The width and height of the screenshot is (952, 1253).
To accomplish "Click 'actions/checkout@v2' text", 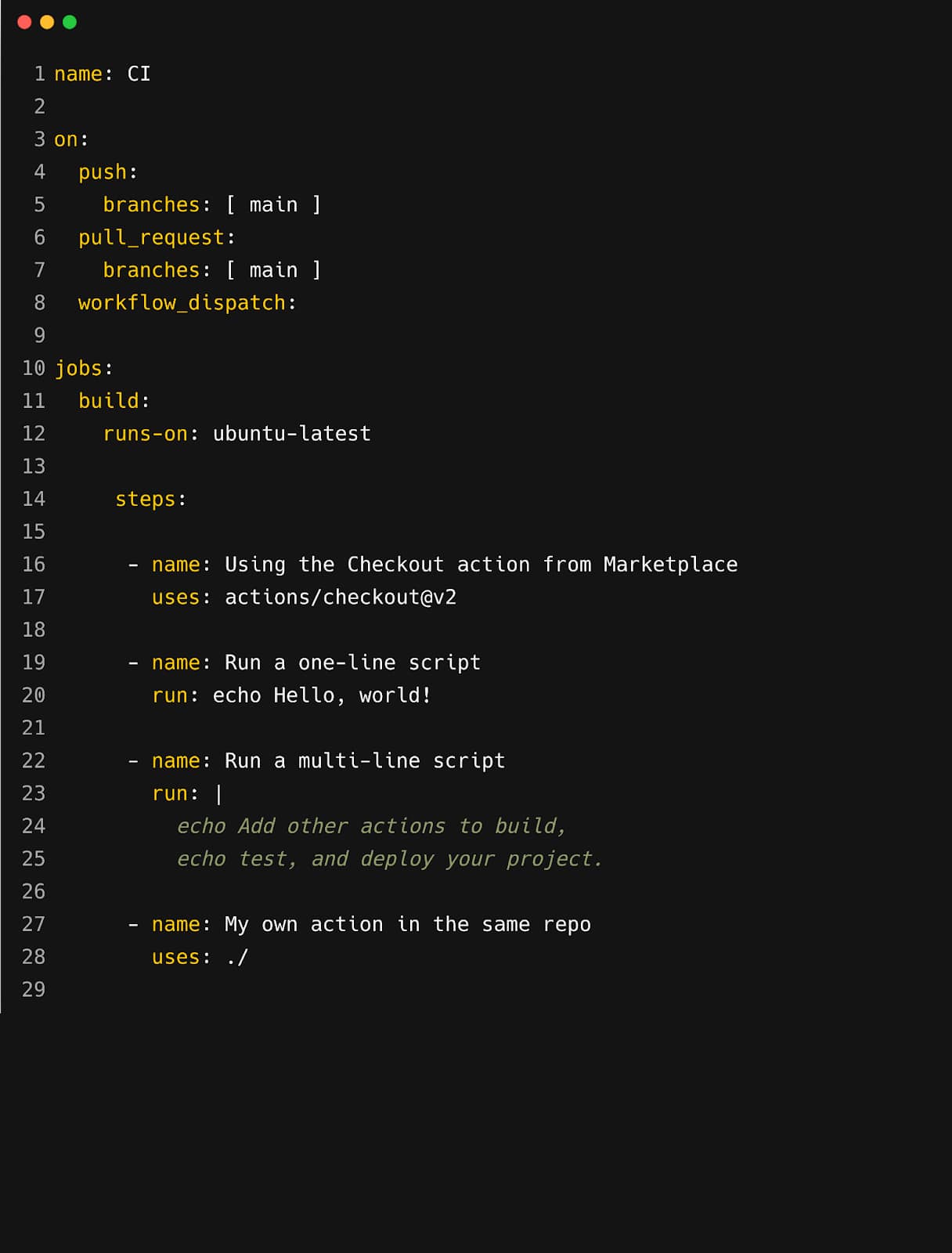I will click(340, 598).
